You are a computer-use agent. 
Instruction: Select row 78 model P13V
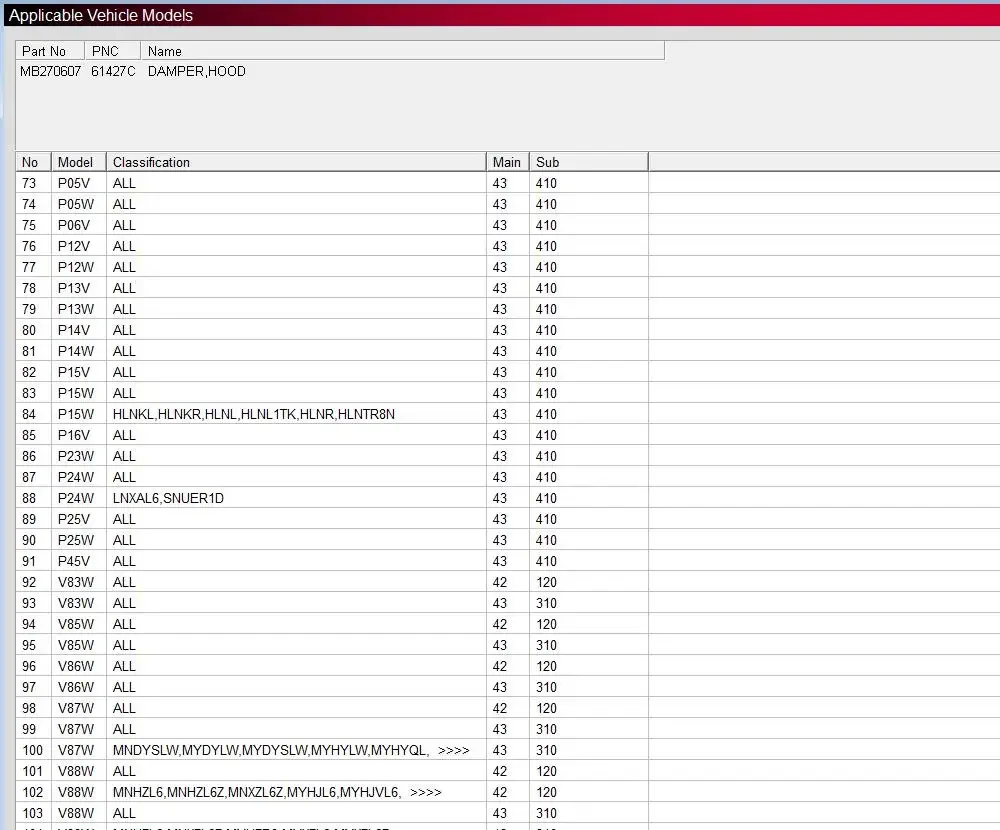tap(74, 289)
